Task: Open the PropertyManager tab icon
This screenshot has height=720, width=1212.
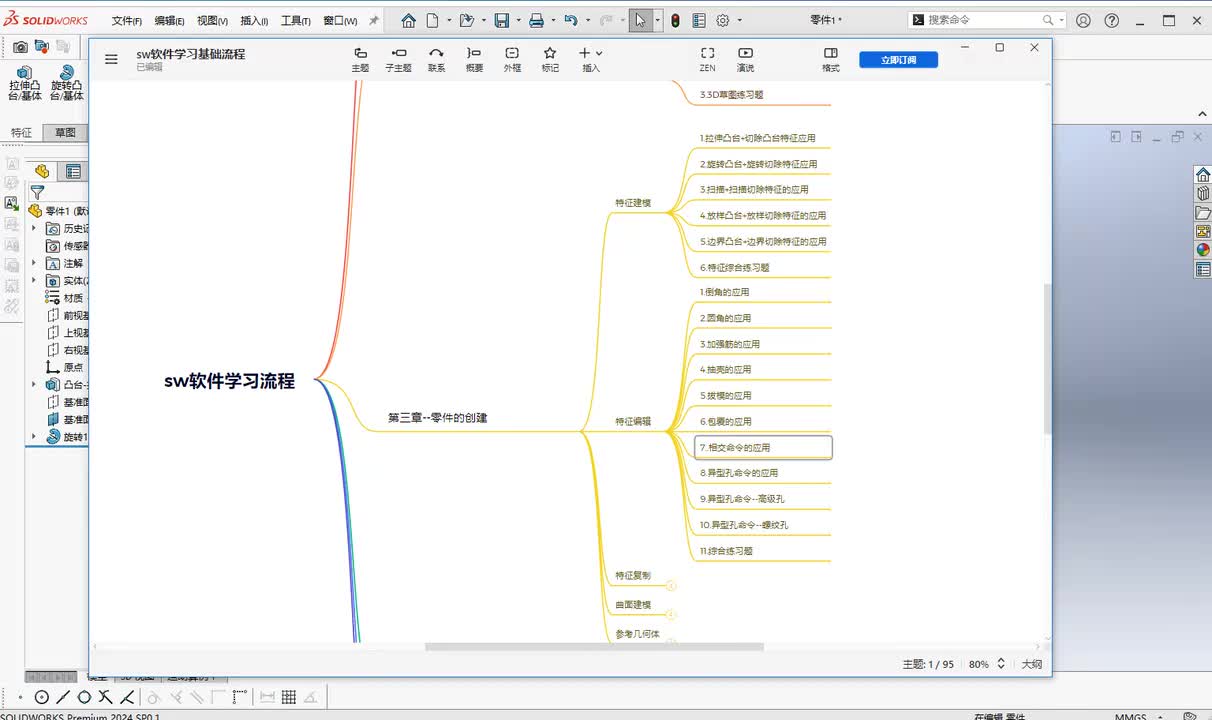Action: pos(73,171)
